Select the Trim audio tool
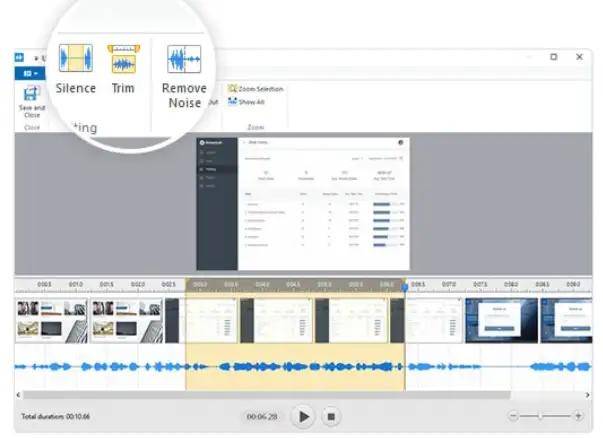This screenshot has height=438, width=603. pyautogui.click(x=123, y=58)
